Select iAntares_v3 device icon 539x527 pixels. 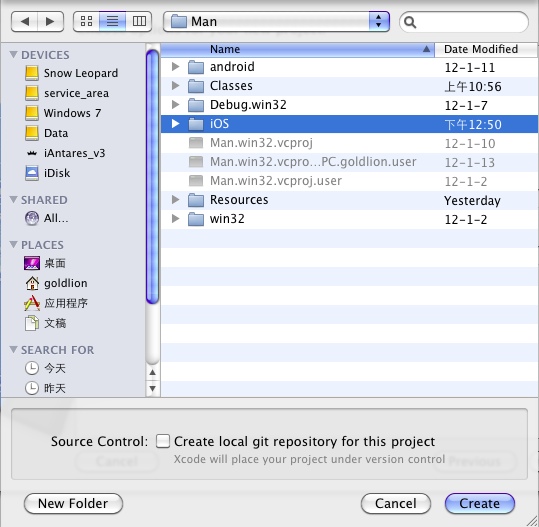(32, 153)
